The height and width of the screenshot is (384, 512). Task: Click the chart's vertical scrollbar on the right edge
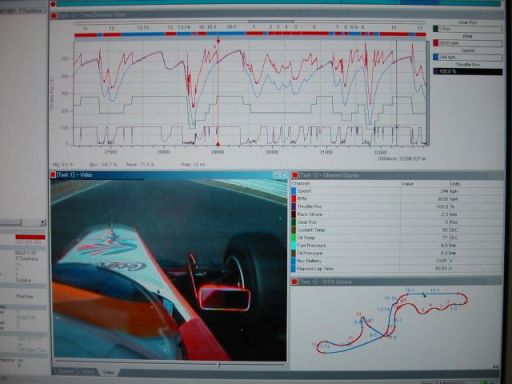tap(428, 93)
